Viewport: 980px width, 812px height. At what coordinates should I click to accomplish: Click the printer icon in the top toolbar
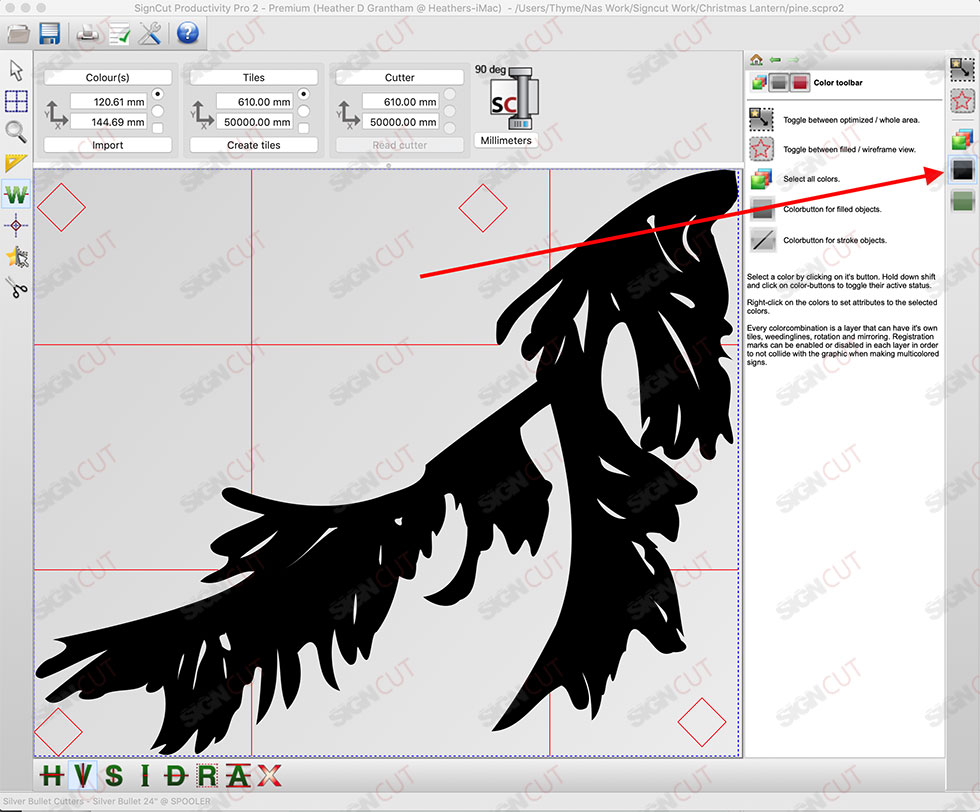[88, 33]
